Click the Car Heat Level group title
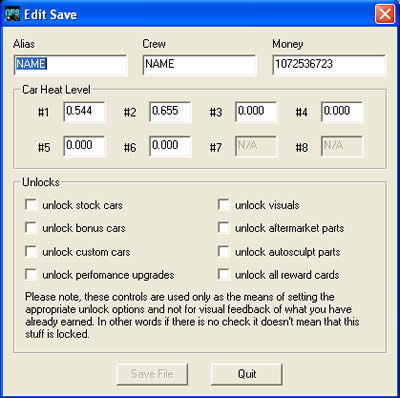 point(56,90)
